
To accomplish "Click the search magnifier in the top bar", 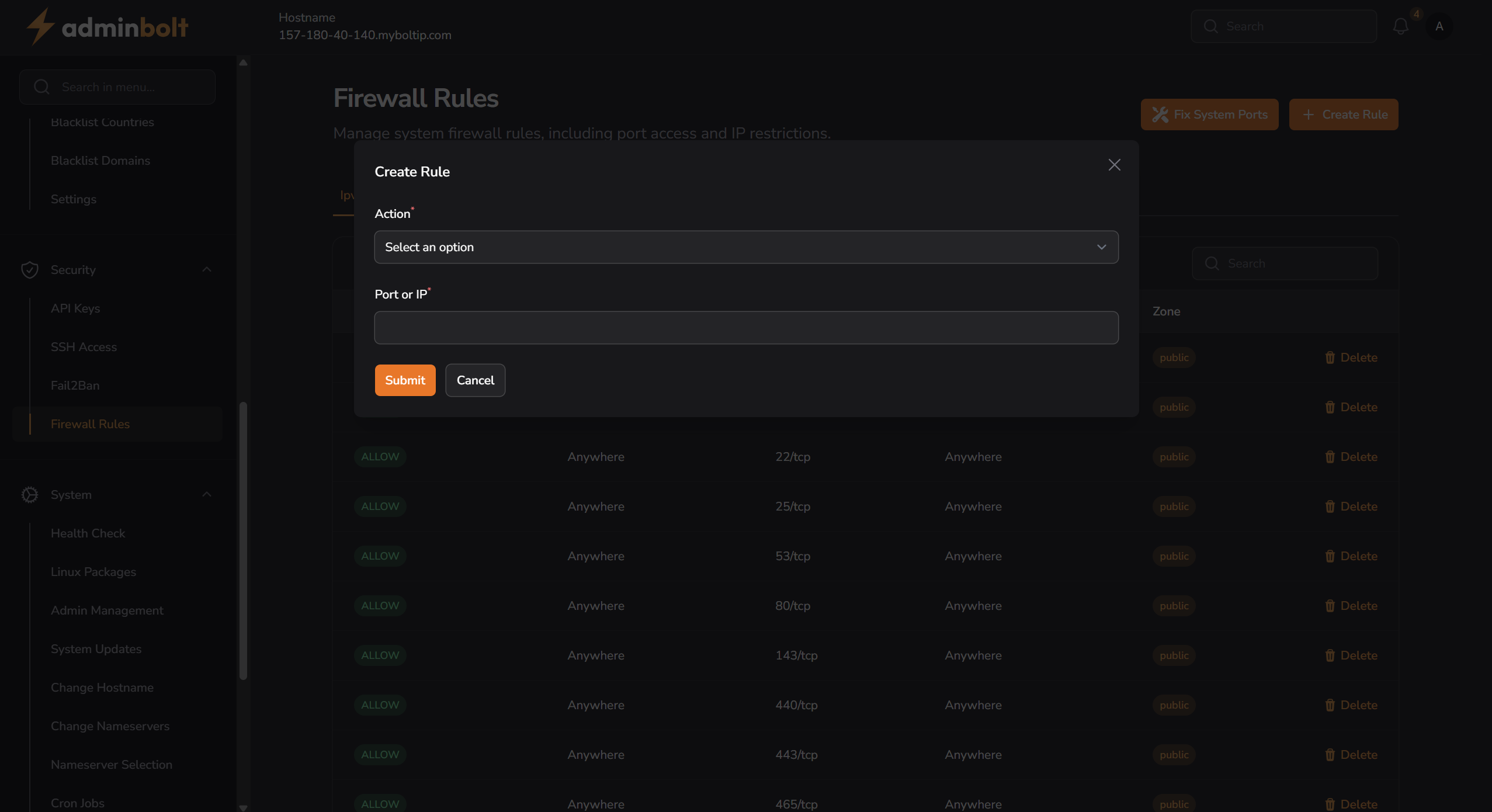I will click(1211, 26).
